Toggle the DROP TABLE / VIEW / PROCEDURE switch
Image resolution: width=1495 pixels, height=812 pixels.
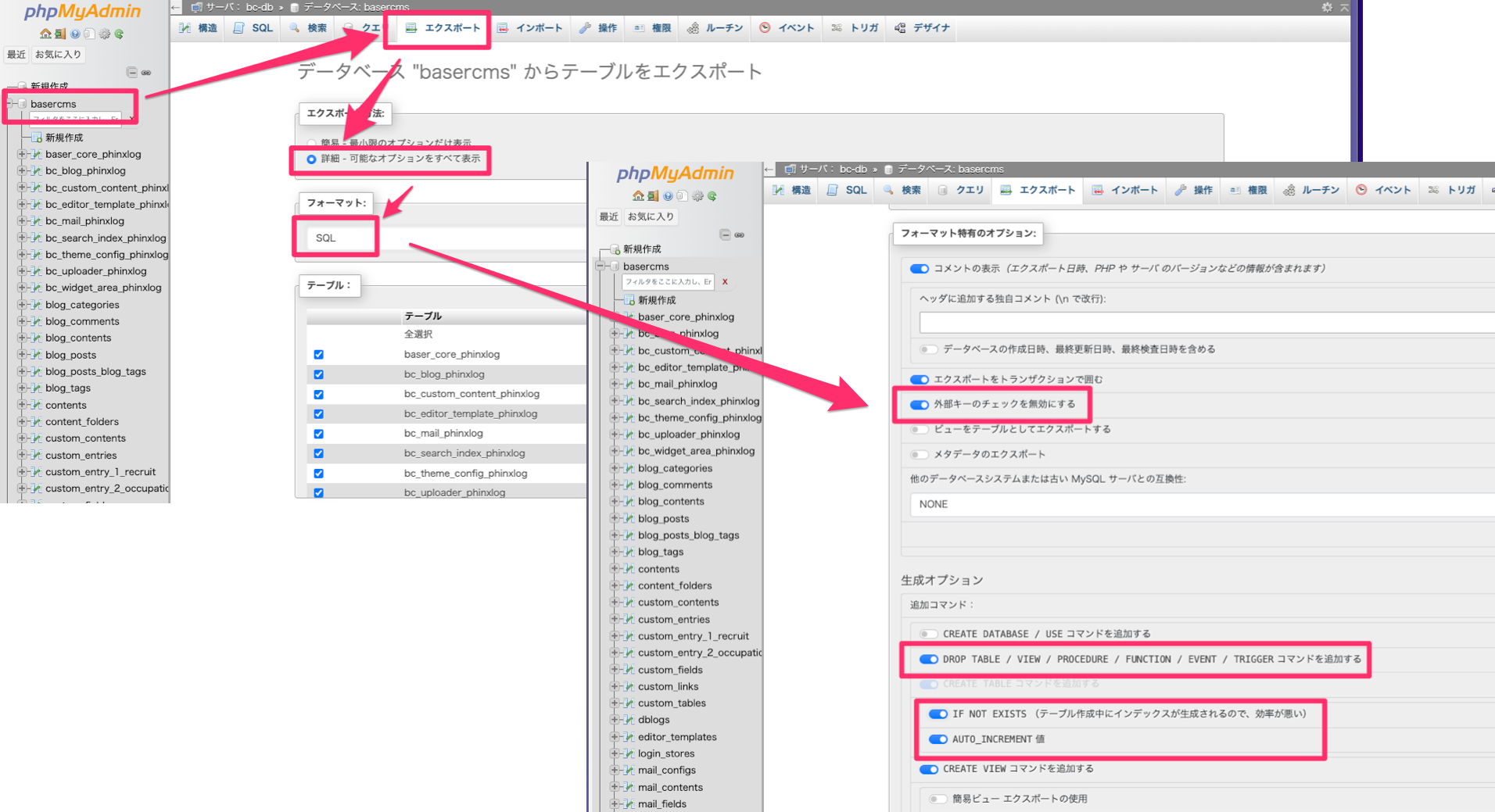pyautogui.click(x=929, y=660)
